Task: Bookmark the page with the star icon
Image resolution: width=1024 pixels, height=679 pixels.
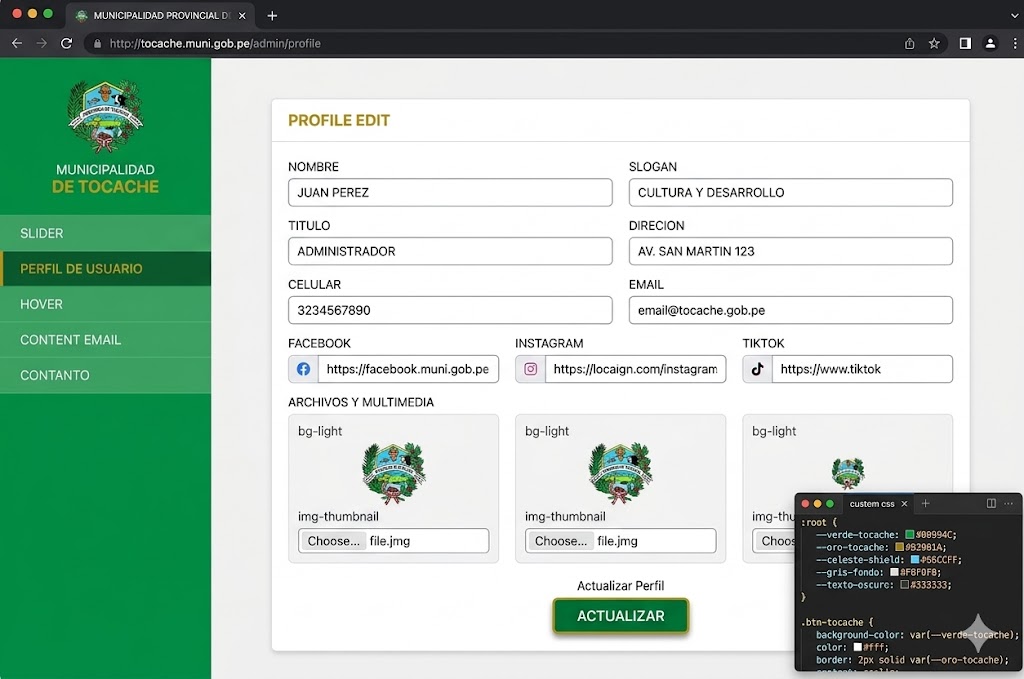Action: click(934, 43)
